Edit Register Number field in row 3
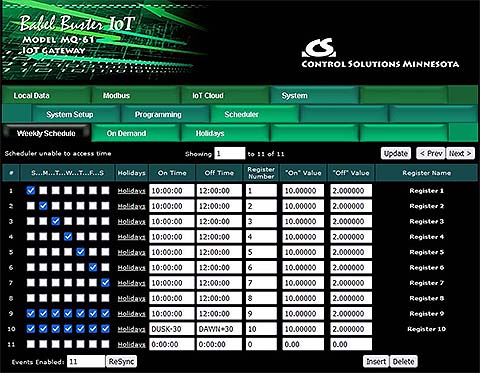 [261, 221]
